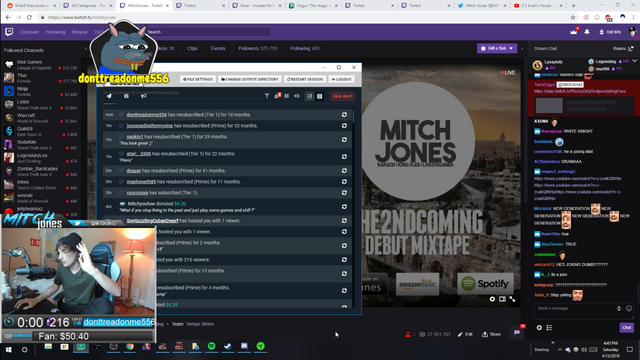Open Twitch notifications bell
Viewport: 640px width, 360px height.
point(587,32)
